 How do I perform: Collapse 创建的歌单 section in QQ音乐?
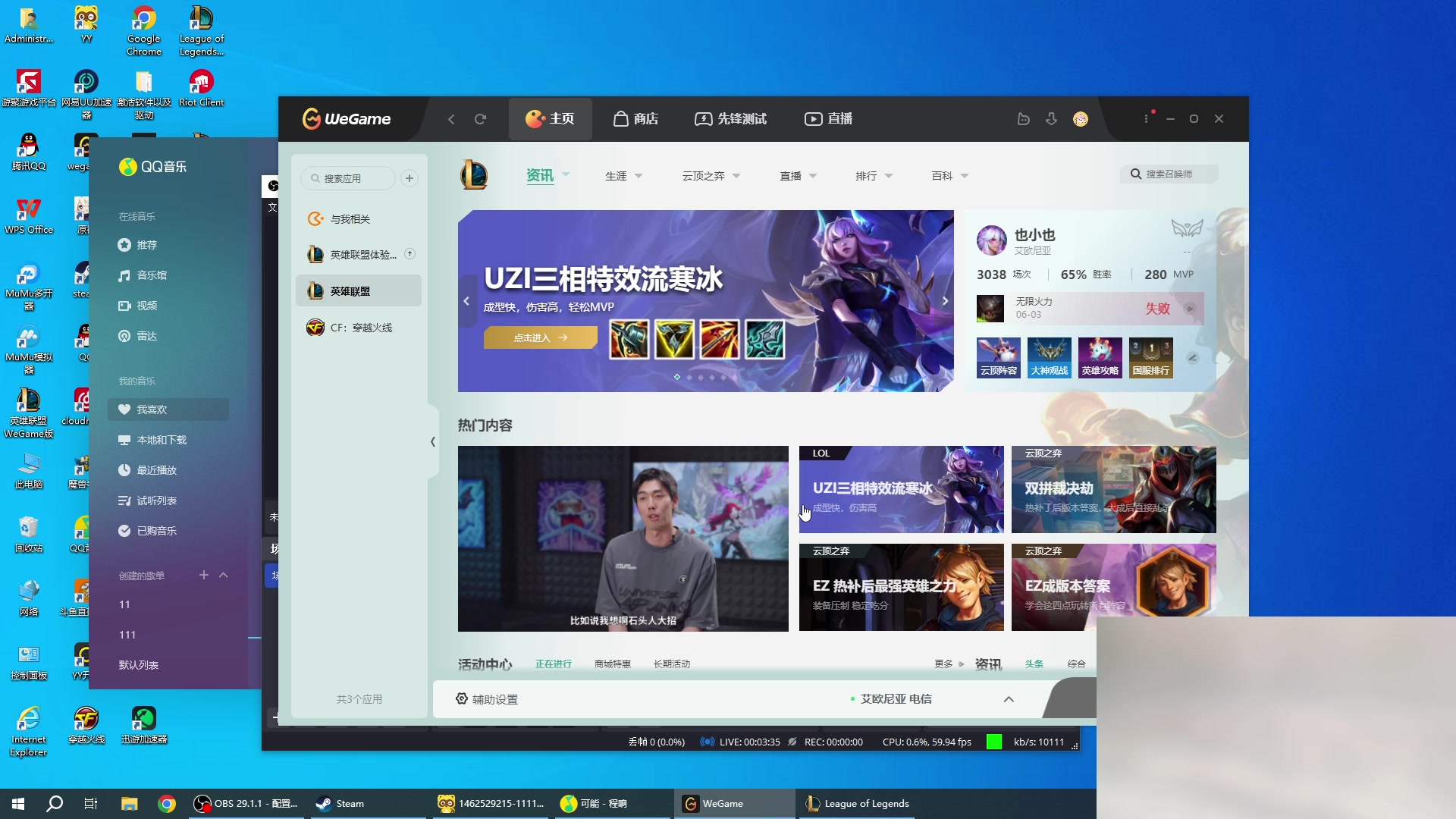[224, 576]
